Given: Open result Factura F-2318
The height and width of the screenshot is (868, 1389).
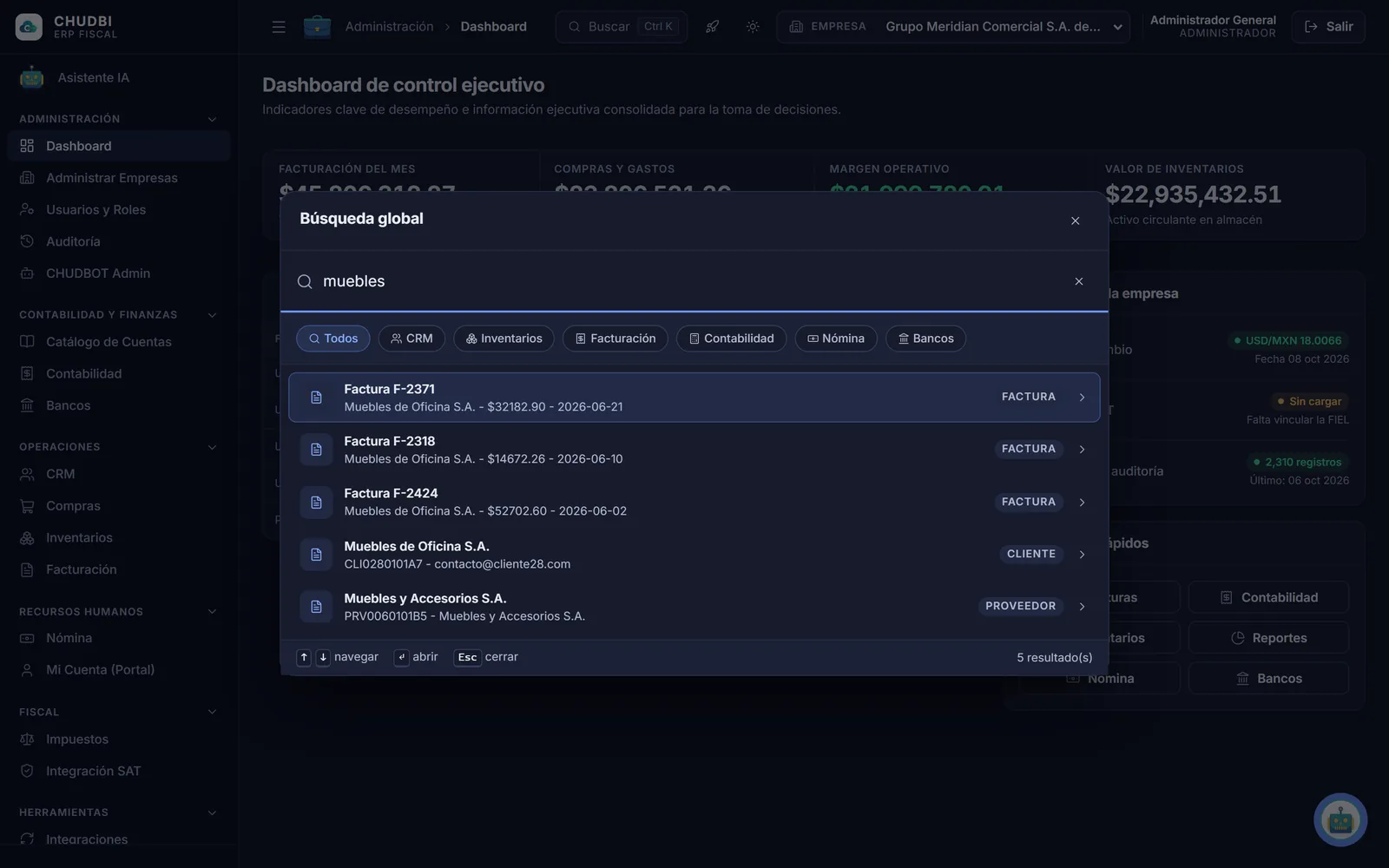Looking at the screenshot, I should click(694, 450).
